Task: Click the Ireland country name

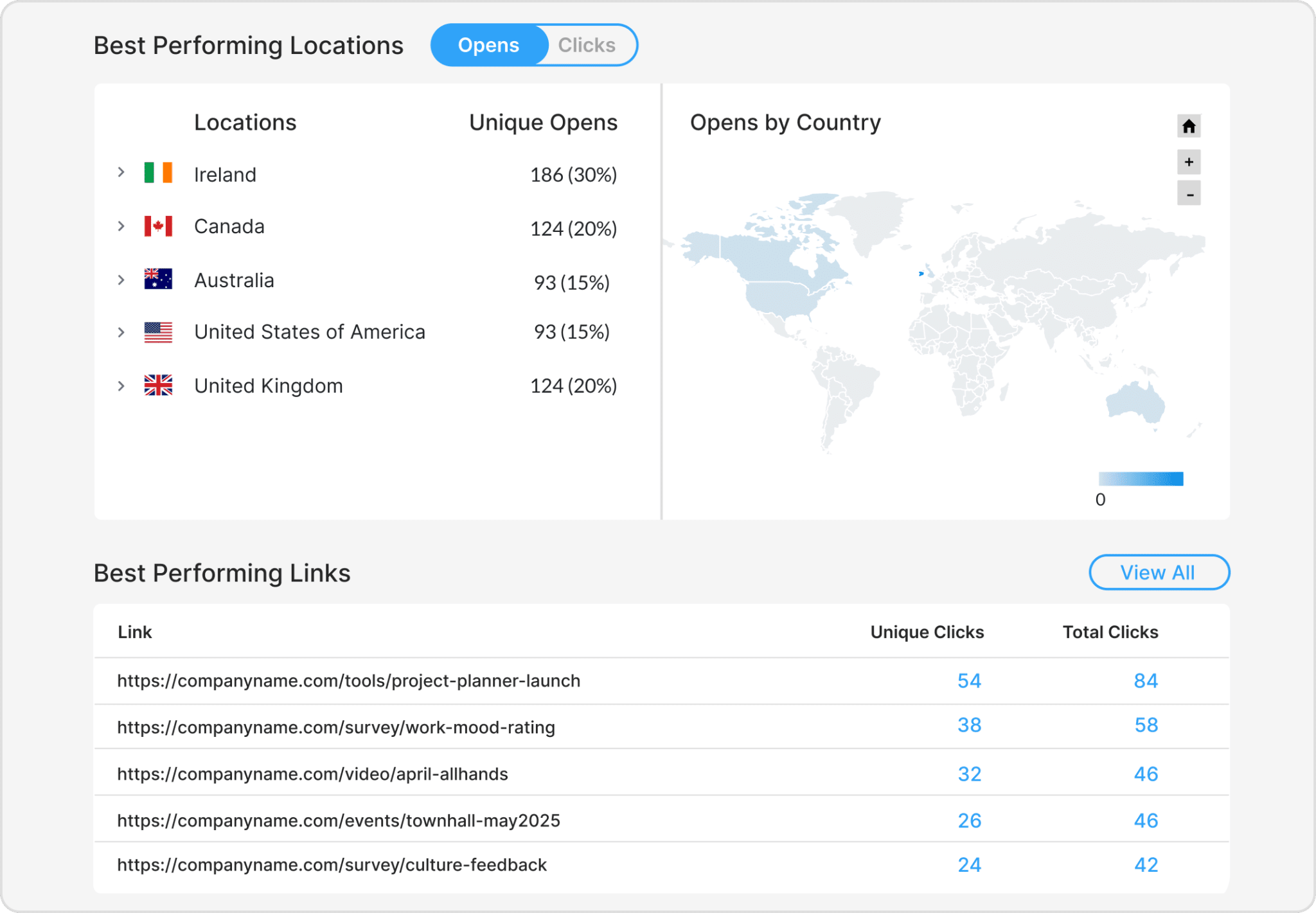Action: point(225,175)
